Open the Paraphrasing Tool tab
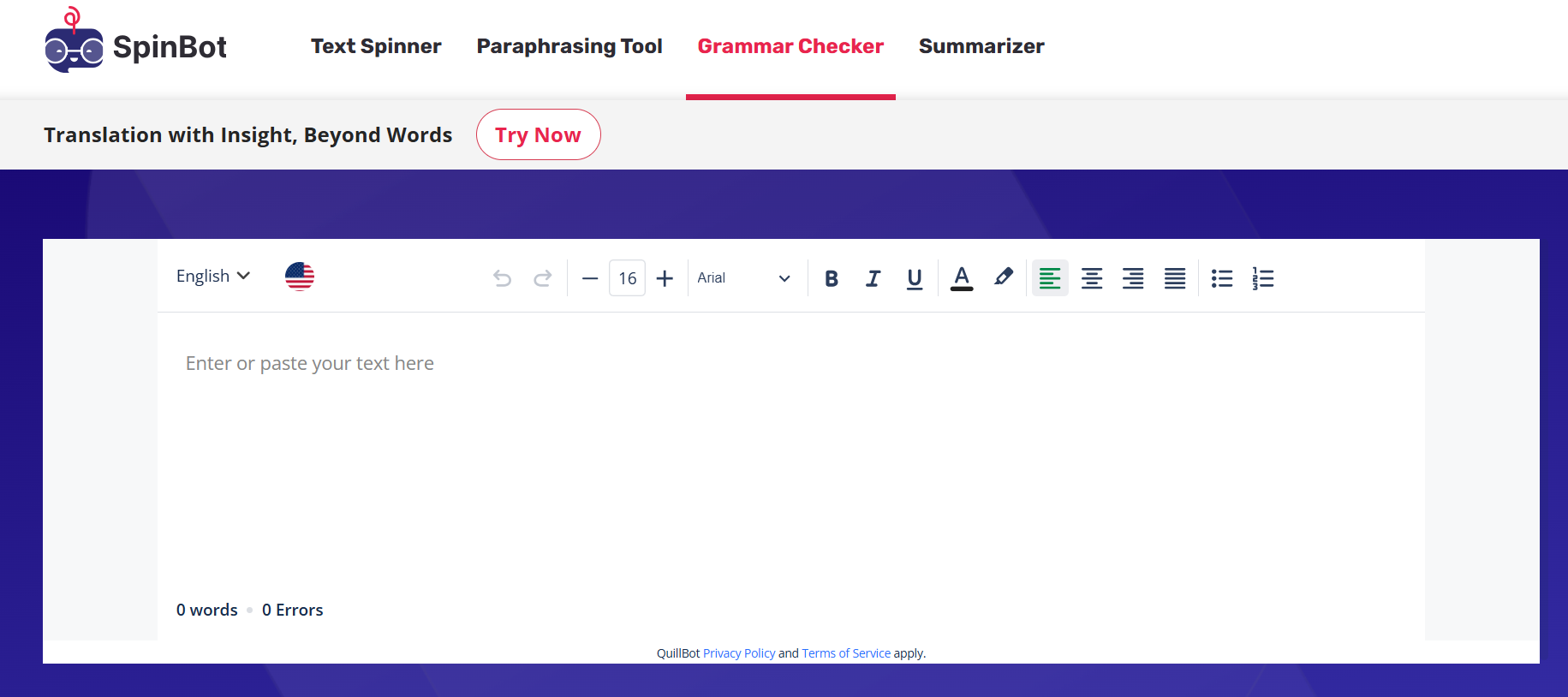This screenshot has width=1568, height=697. tap(569, 46)
